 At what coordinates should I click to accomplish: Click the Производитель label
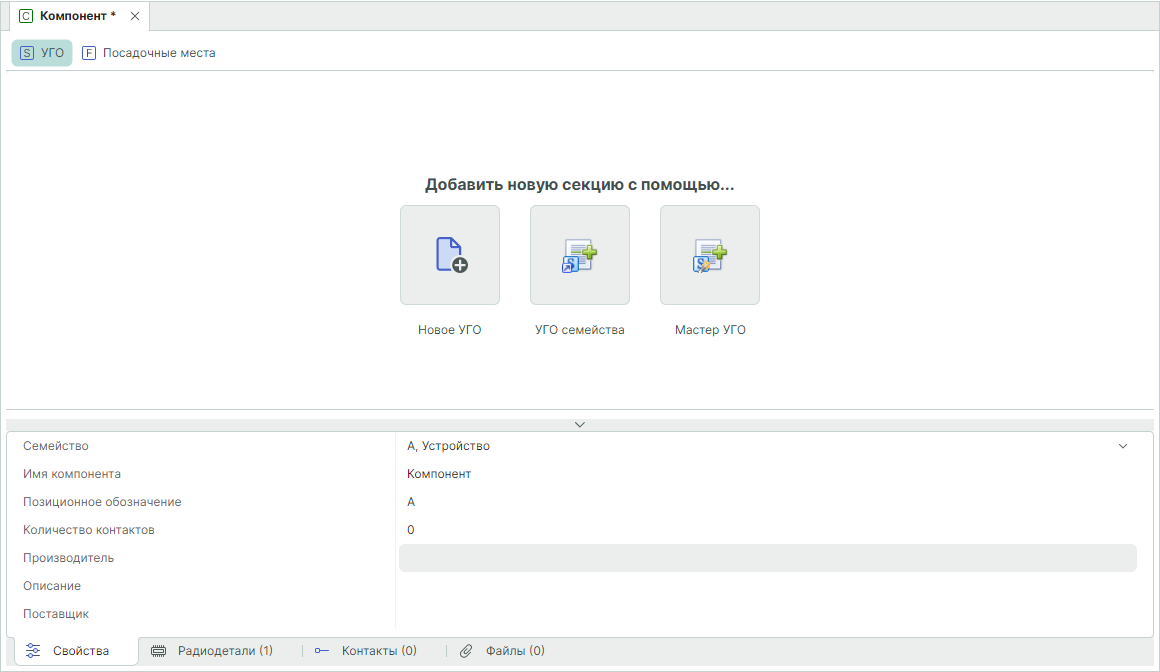coord(68,558)
